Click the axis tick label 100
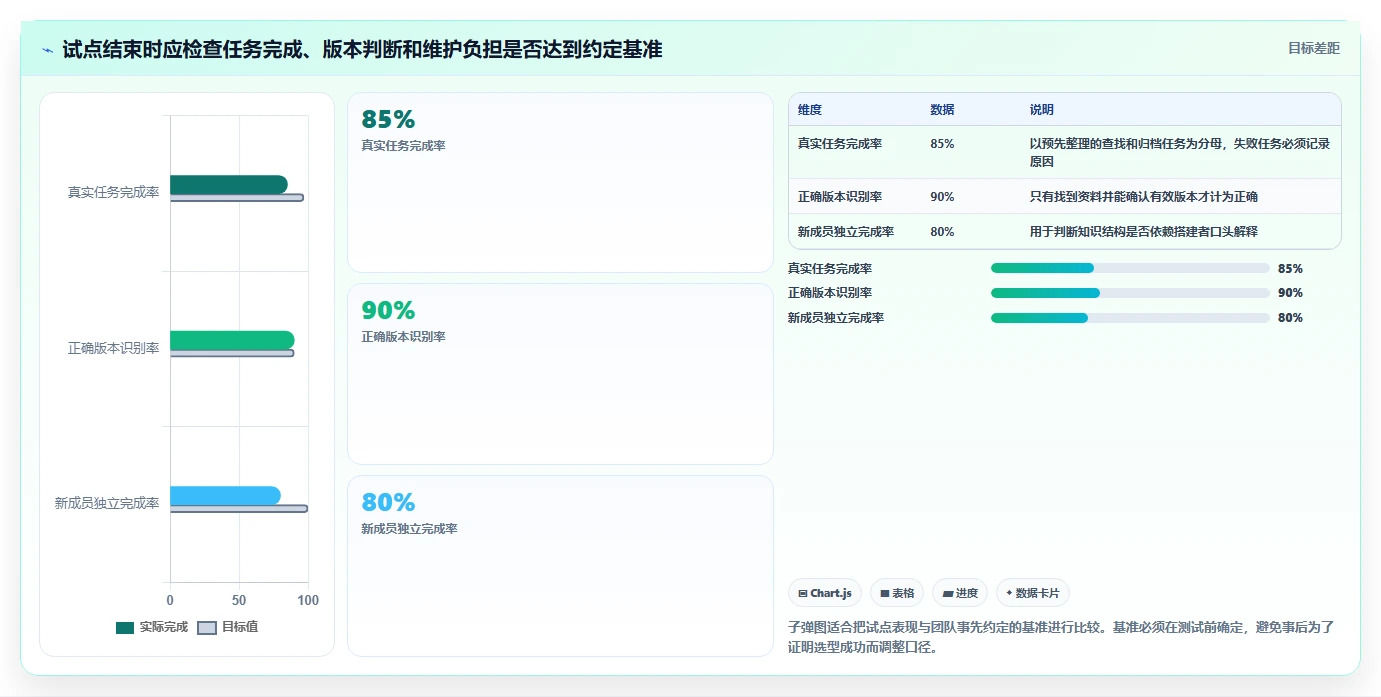 click(308, 600)
